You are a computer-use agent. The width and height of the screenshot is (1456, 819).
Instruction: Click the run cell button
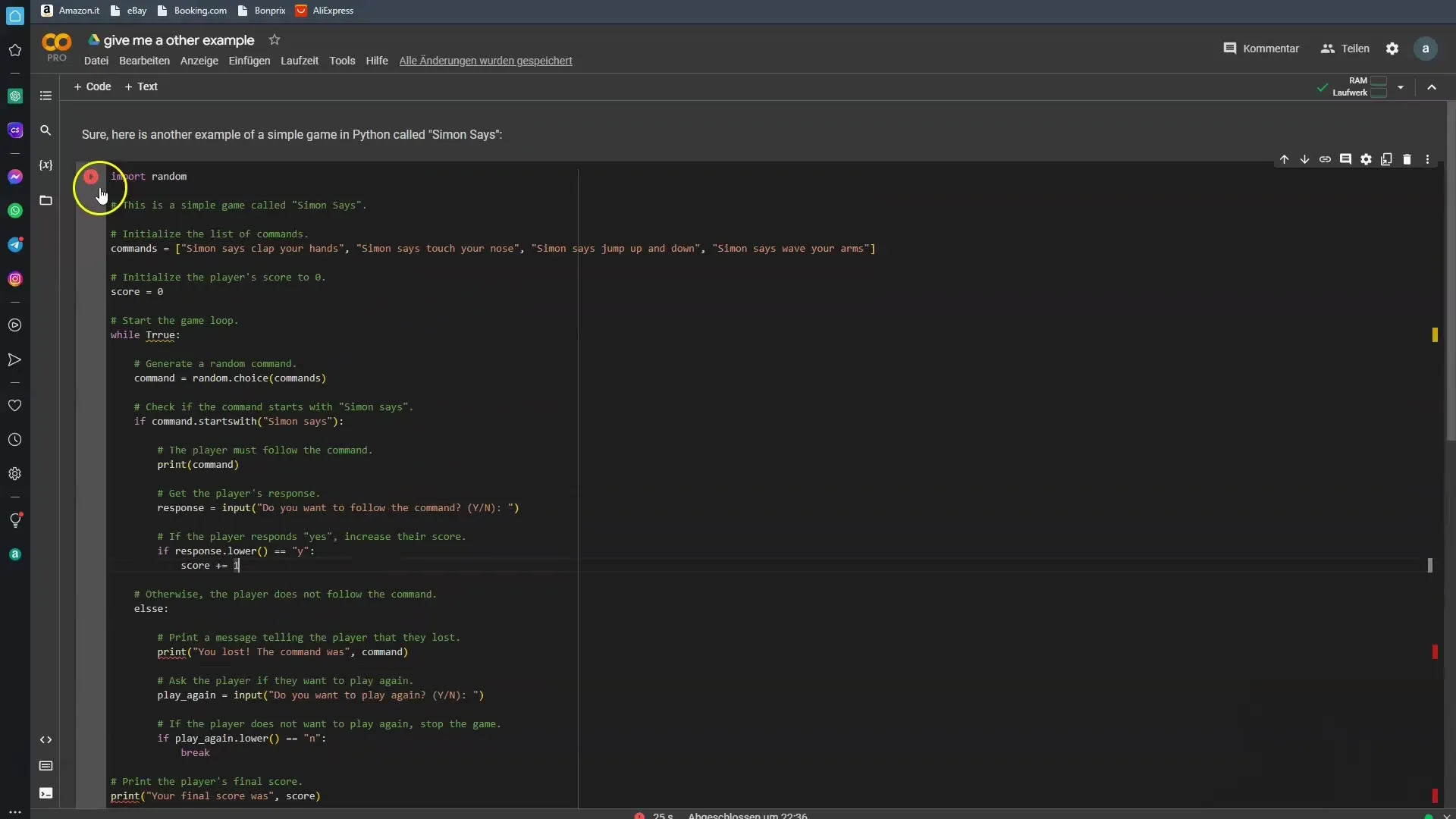[x=91, y=175]
